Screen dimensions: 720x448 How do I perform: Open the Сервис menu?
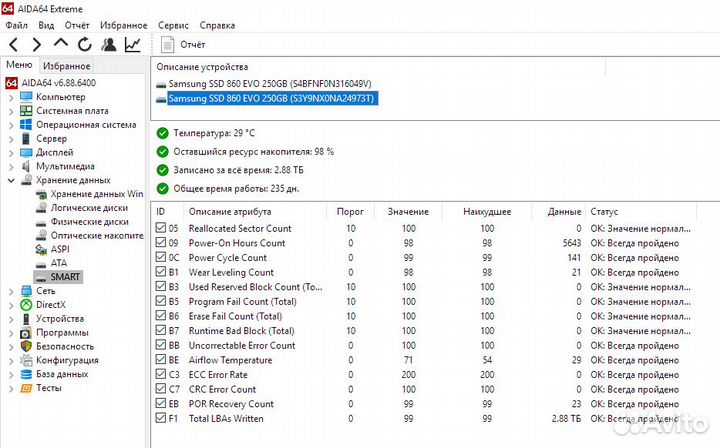pos(173,24)
